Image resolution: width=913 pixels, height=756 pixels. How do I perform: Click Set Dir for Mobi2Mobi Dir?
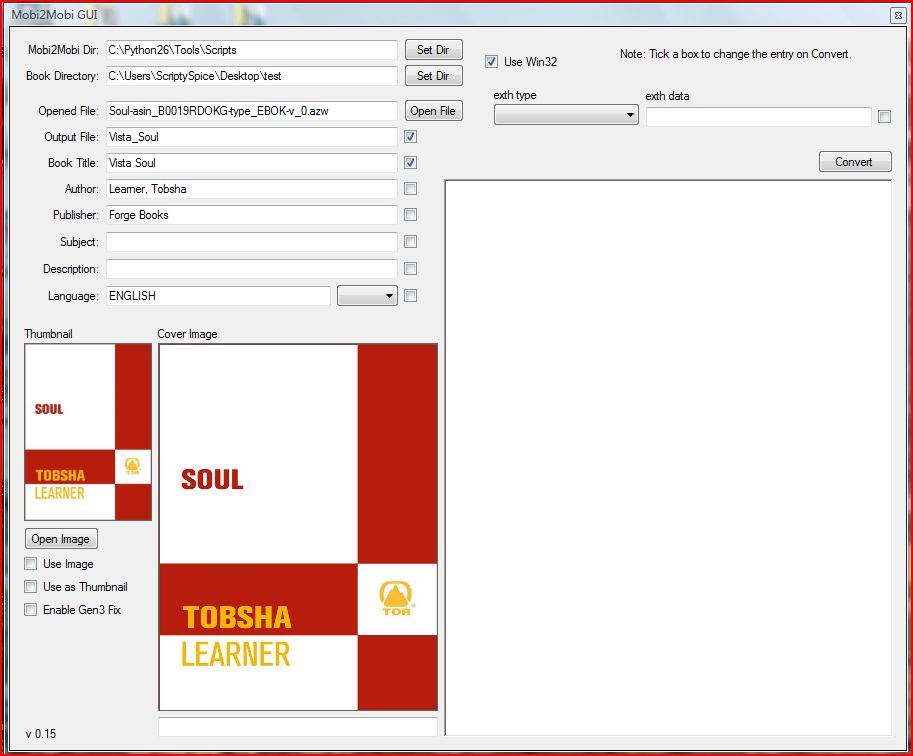coord(433,50)
